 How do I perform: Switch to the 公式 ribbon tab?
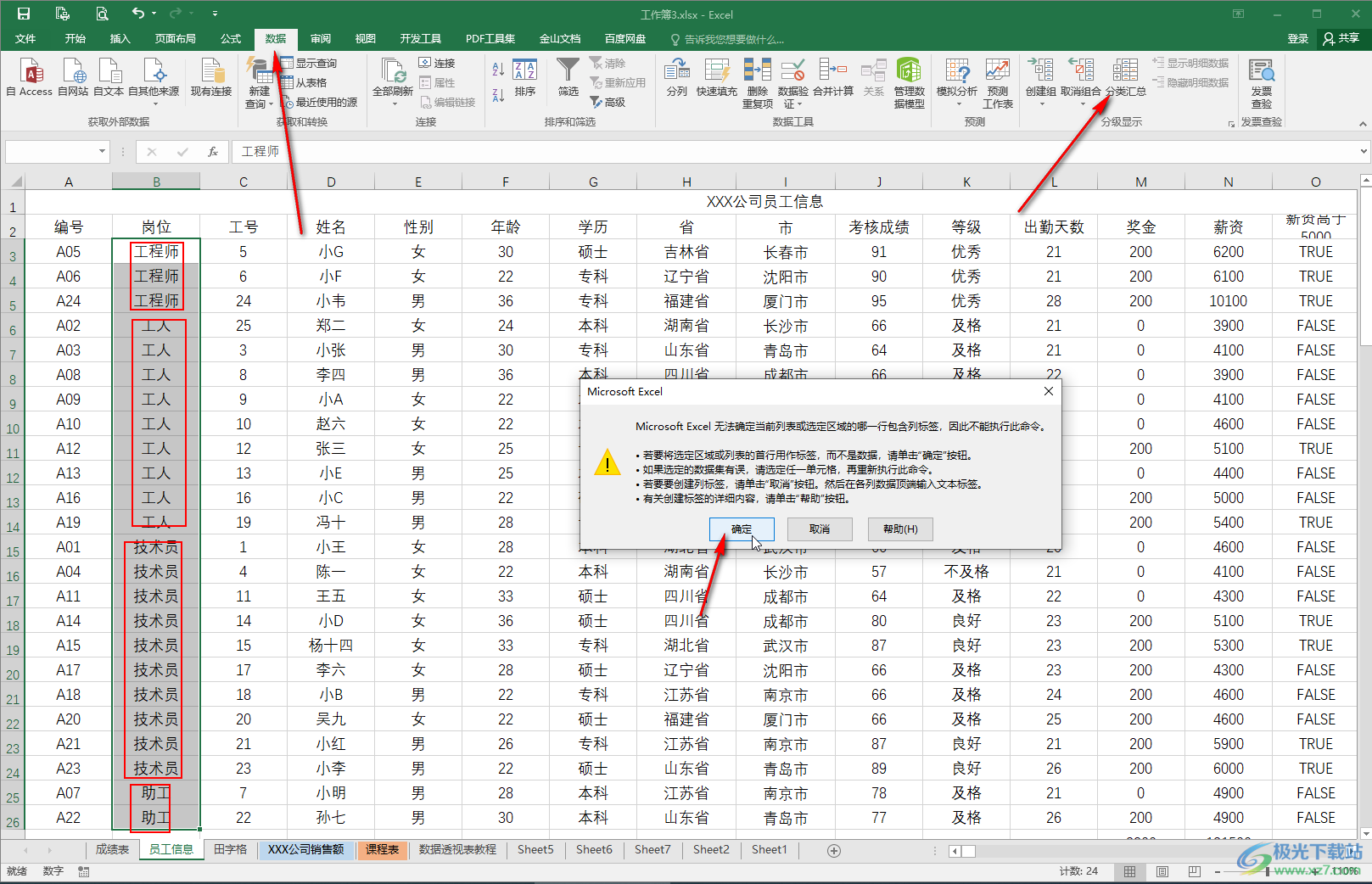231,39
